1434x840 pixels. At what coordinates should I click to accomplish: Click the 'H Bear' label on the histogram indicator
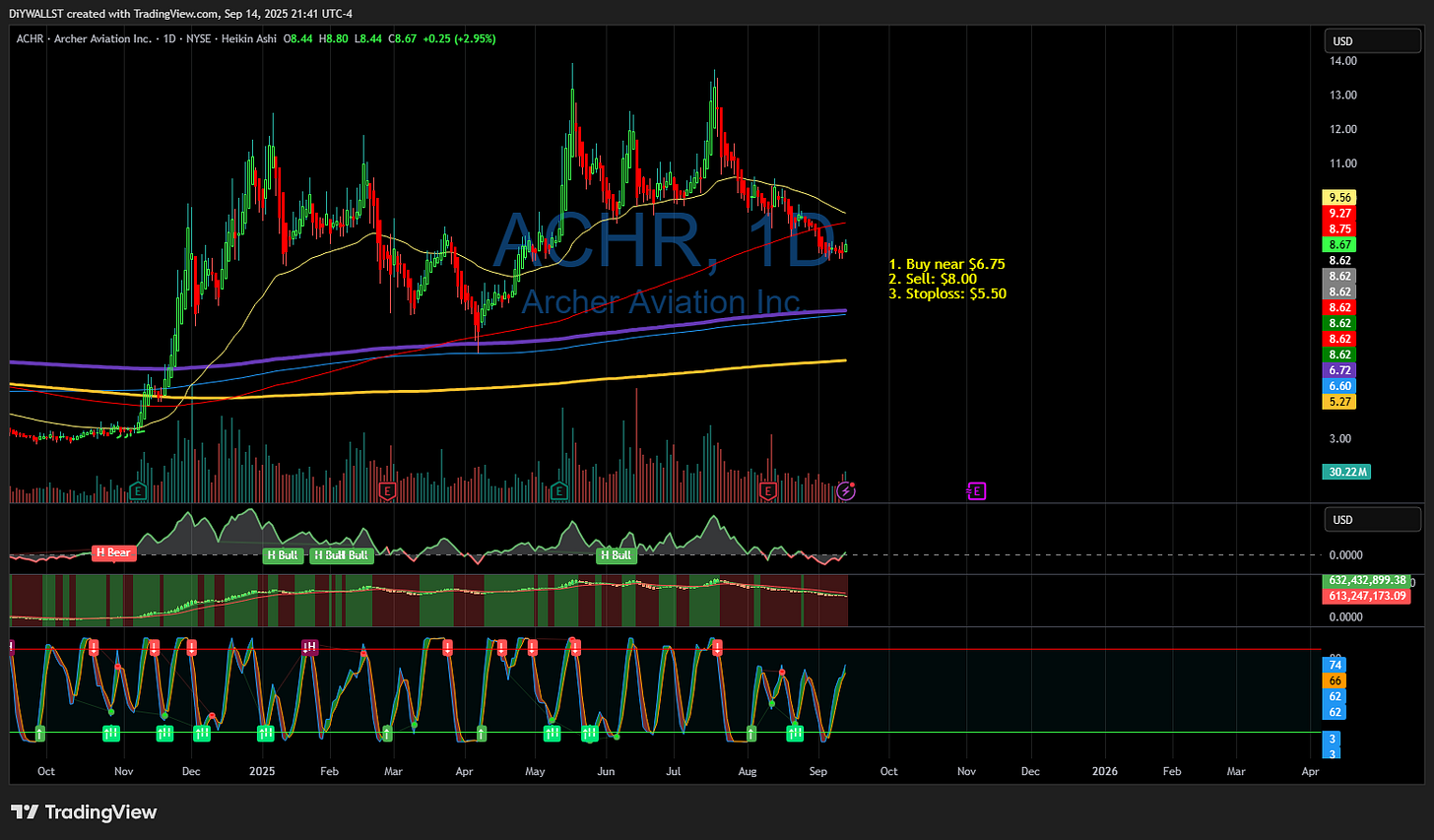113,552
